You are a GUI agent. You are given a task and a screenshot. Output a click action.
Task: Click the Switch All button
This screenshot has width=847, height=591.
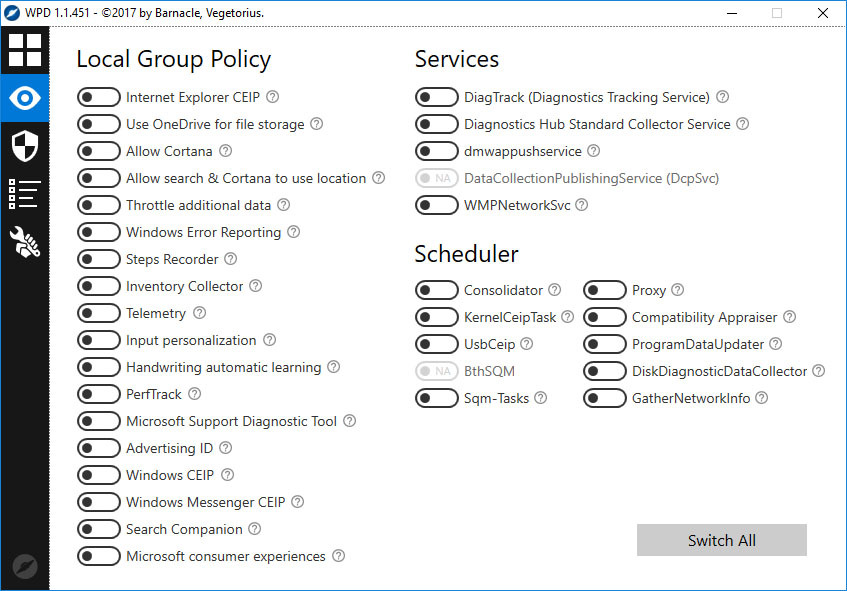(721, 540)
